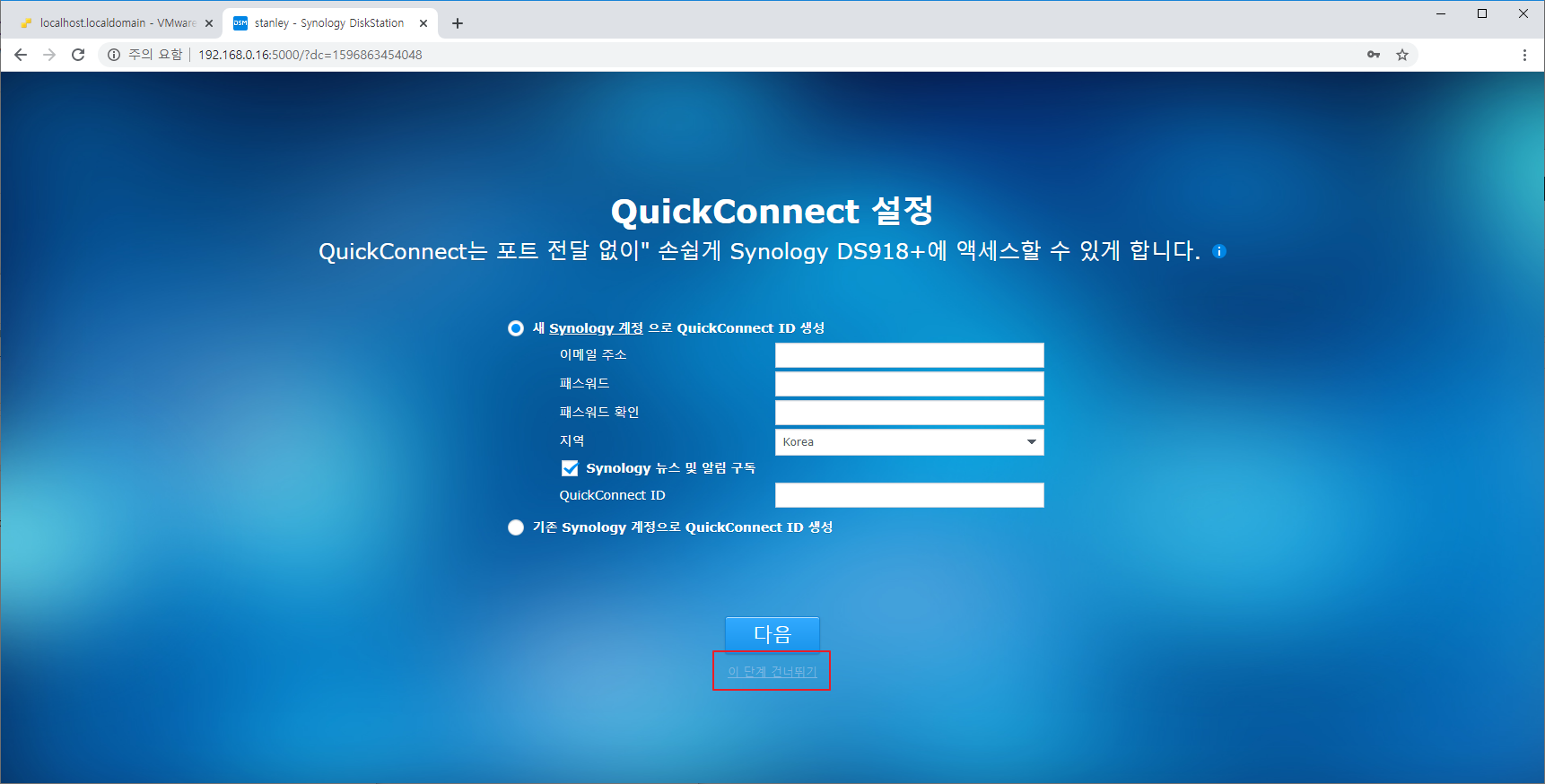Open the Synology 계정 hyperlink
1545x784 pixels.
(596, 328)
